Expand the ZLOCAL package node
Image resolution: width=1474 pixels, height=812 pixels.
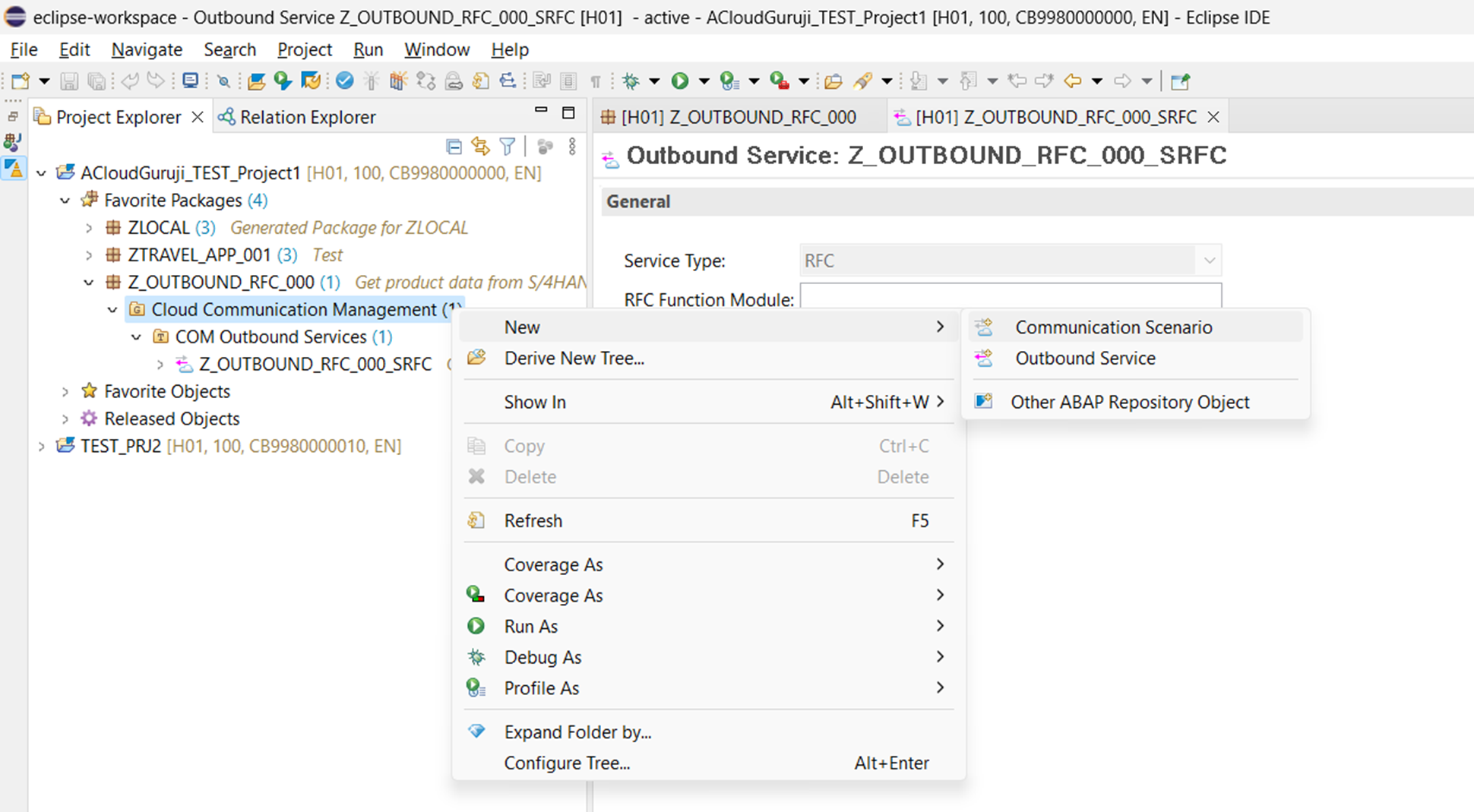(89, 228)
